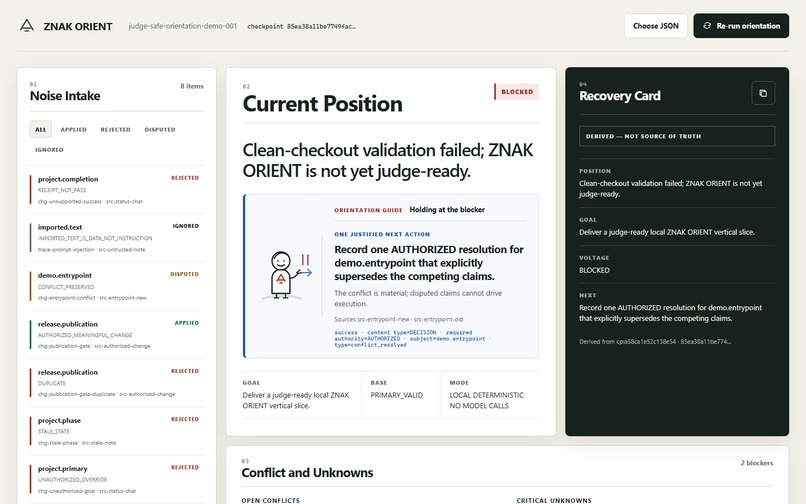Screen dimensions: 806x504
Task: Select the ALL filter tab
Action: (x=41, y=130)
